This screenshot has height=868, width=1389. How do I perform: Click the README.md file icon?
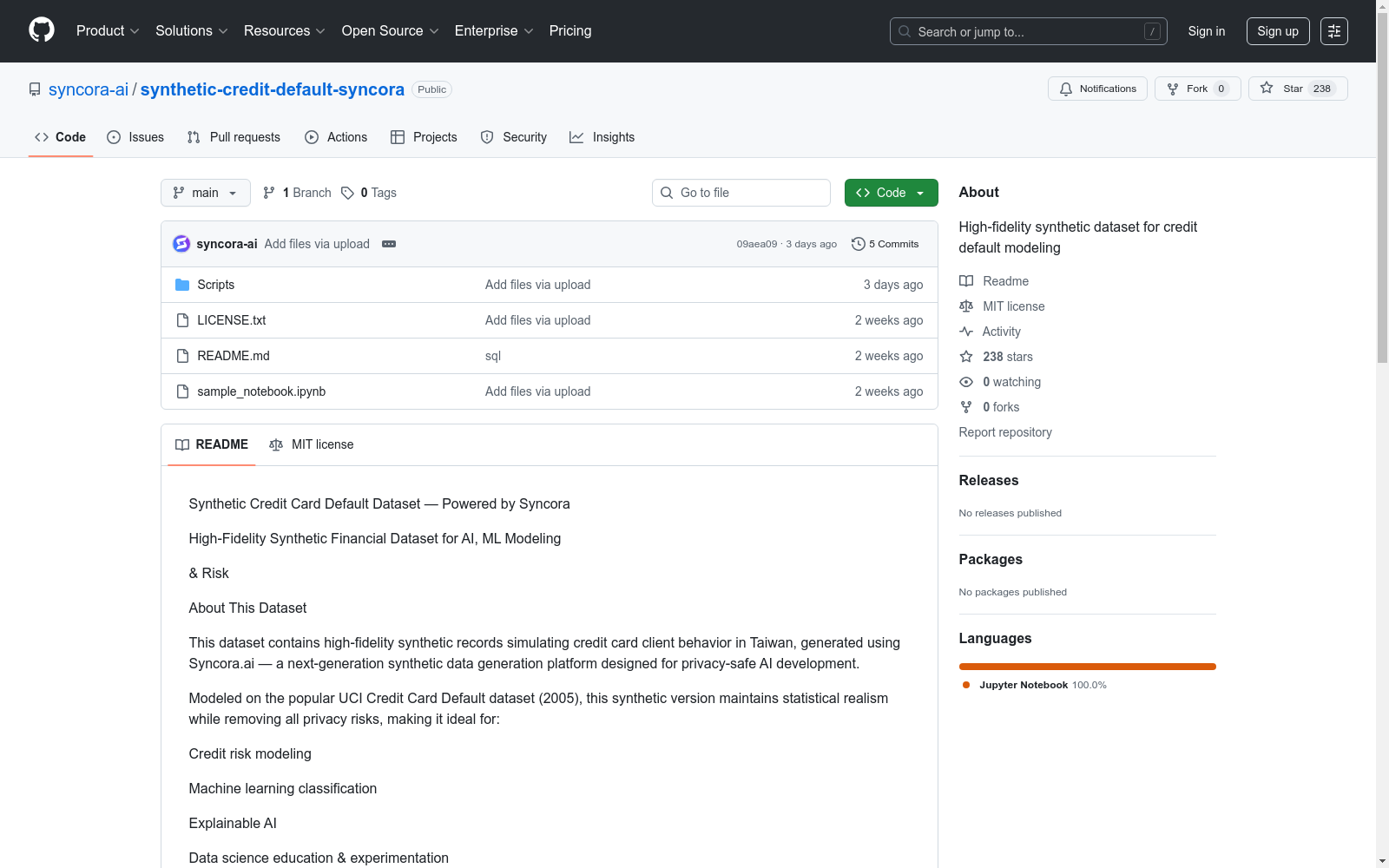[x=182, y=356]
